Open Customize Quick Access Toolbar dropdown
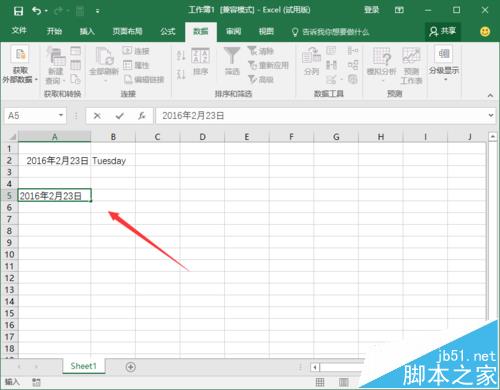Screen dimensions: 500x390 click(x=98, y=12)
